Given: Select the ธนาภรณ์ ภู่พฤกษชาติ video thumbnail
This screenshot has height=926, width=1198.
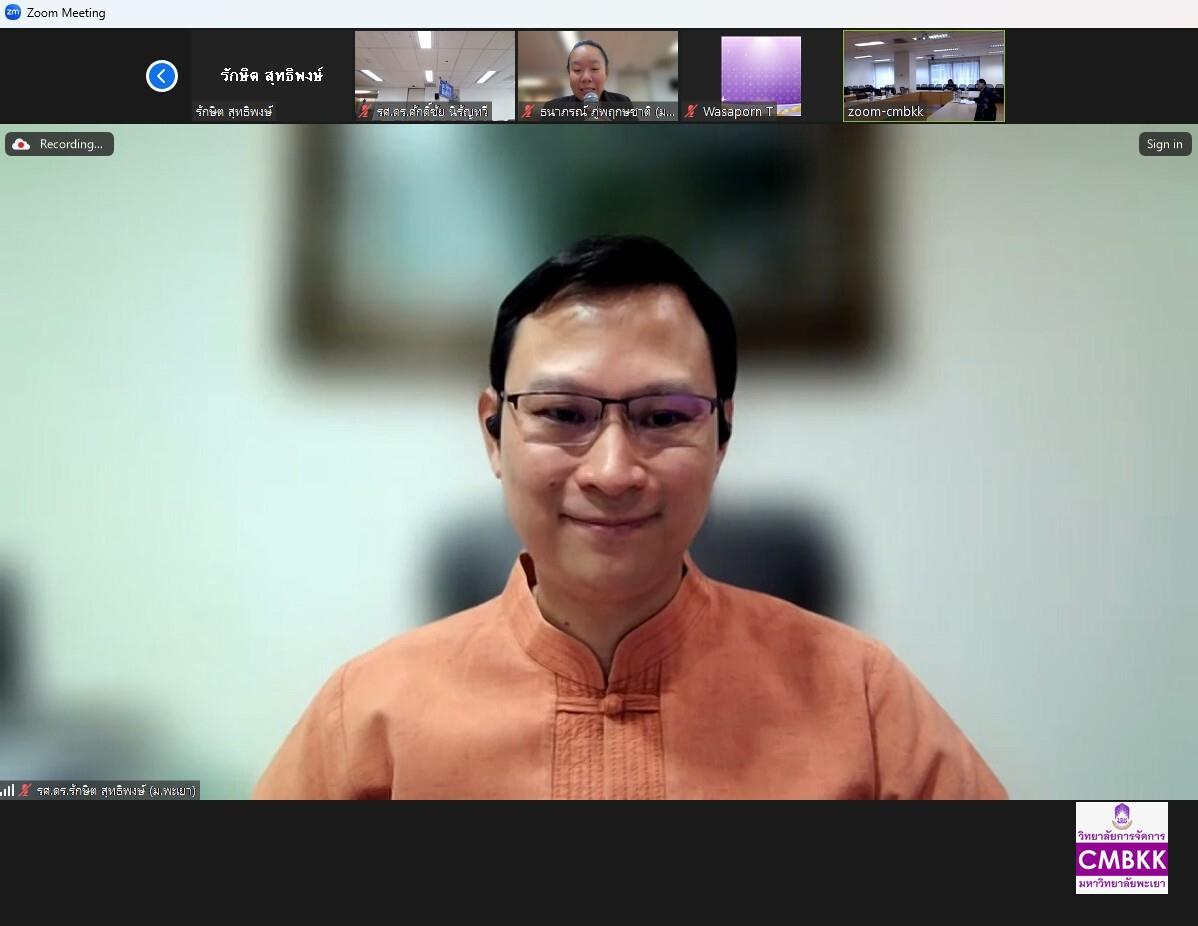Looking at the screenshot, I should 597,76.
